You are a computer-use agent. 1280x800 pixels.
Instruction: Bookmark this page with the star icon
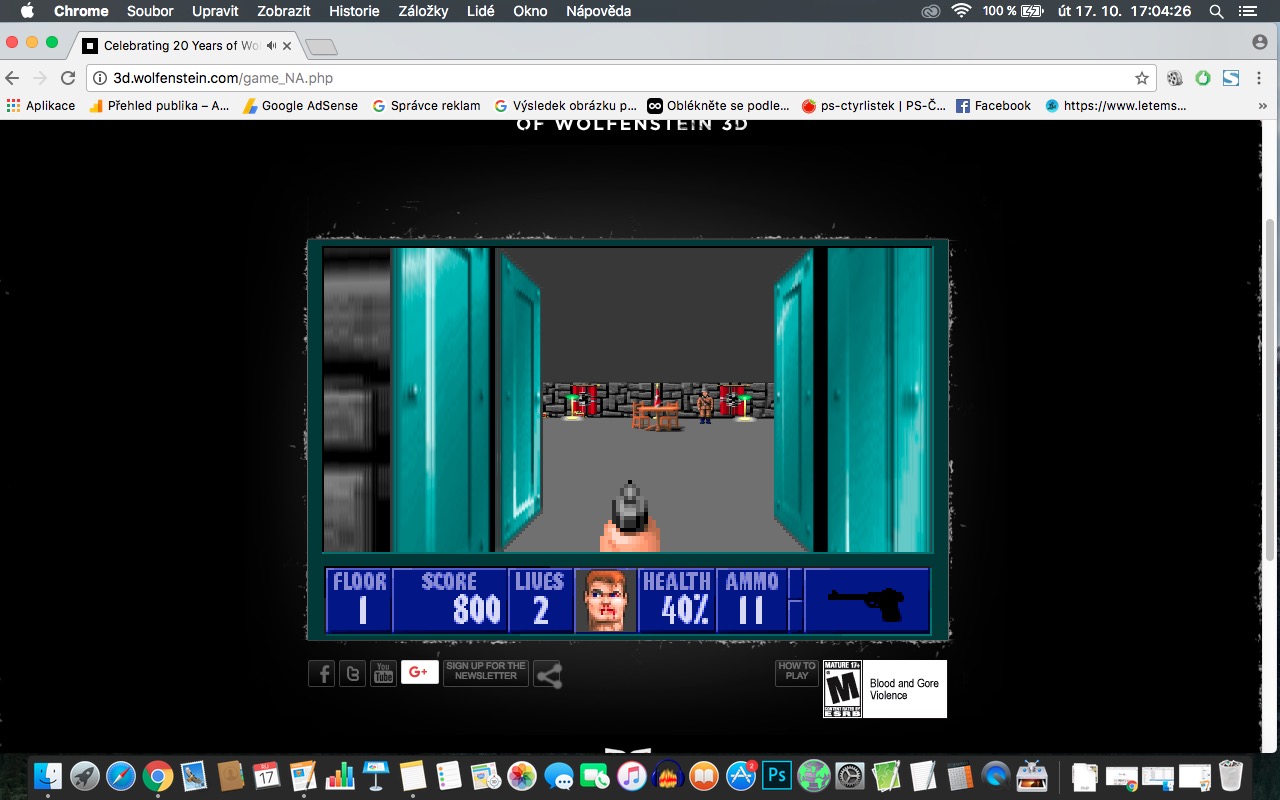1141,78
